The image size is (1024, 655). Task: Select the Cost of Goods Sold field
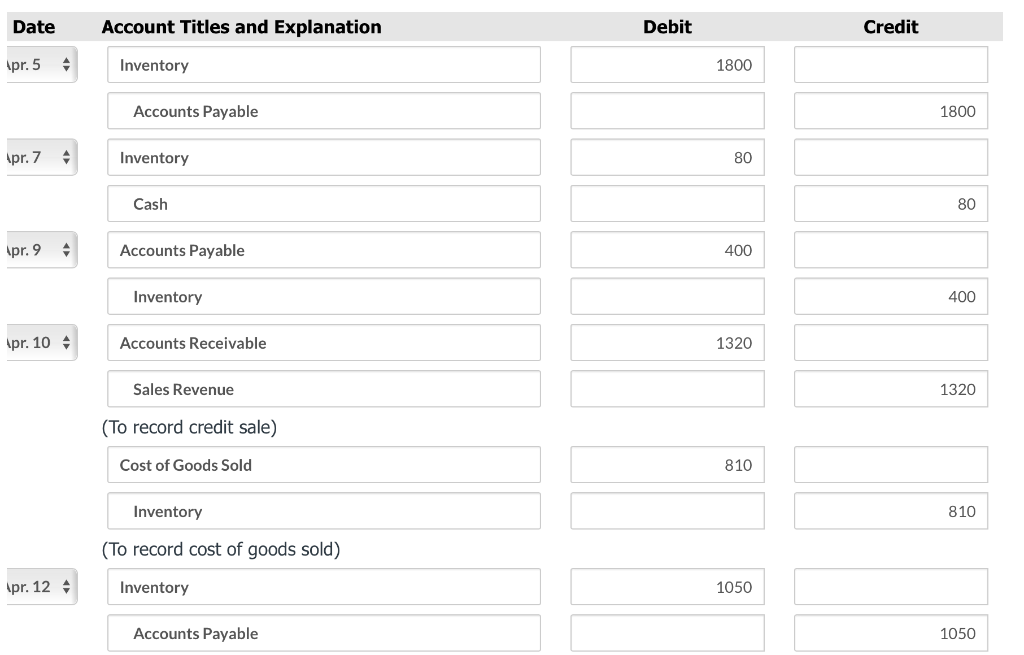coord(324,465)
